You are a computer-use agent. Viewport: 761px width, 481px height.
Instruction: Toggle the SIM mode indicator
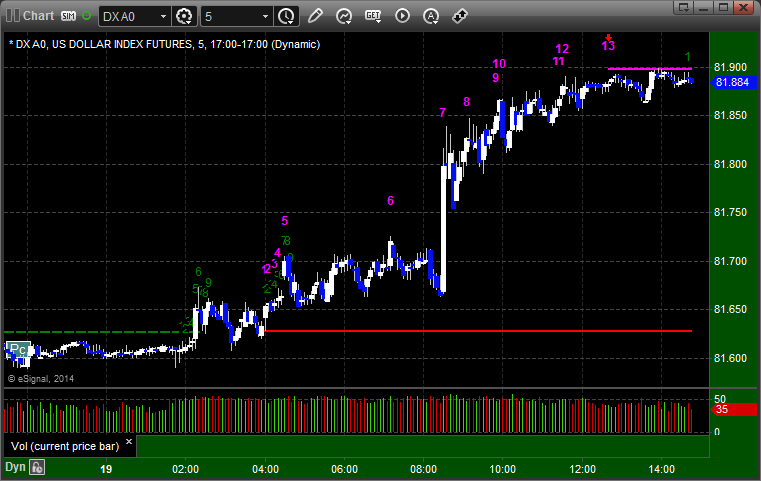[68, 16]
